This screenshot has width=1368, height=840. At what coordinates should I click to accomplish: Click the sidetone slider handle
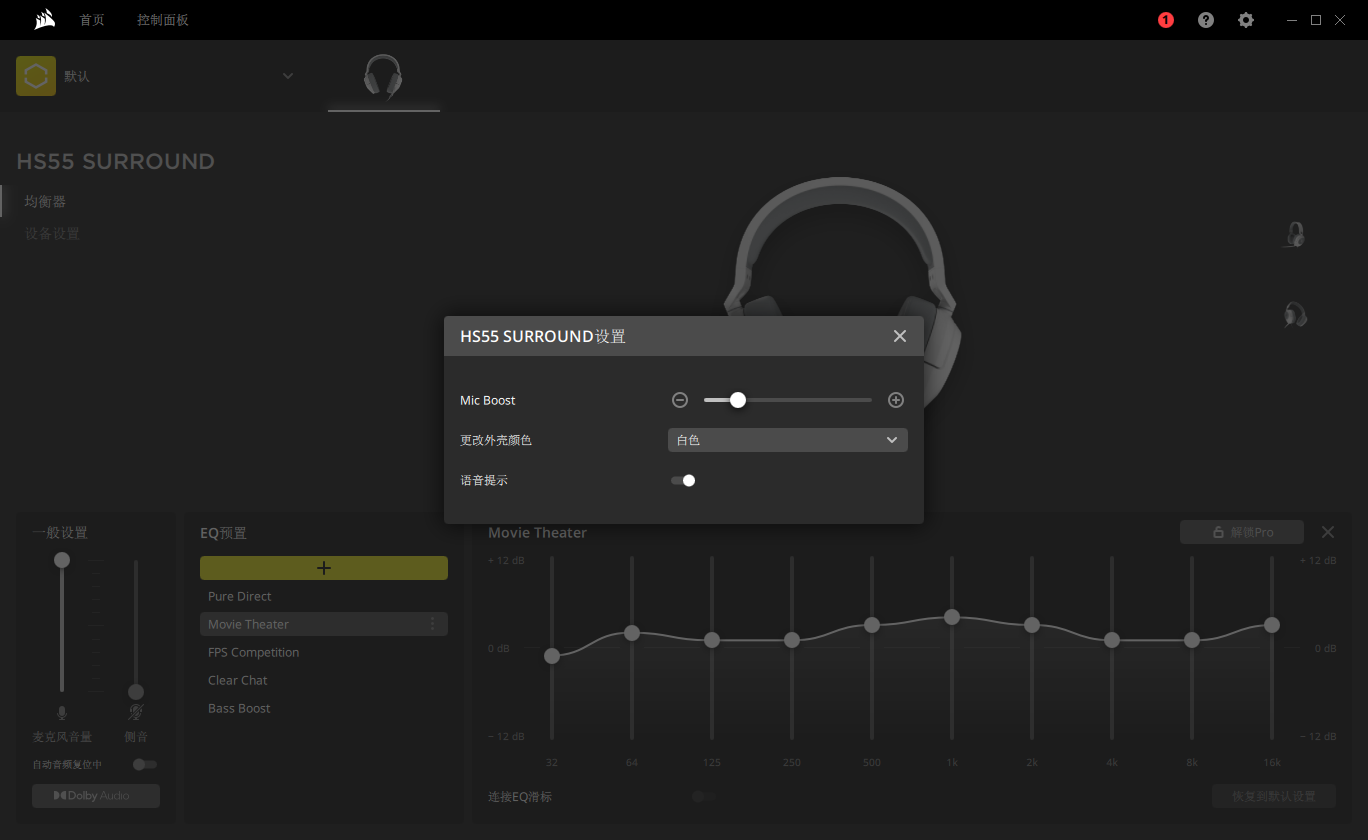tap(136, 692)
